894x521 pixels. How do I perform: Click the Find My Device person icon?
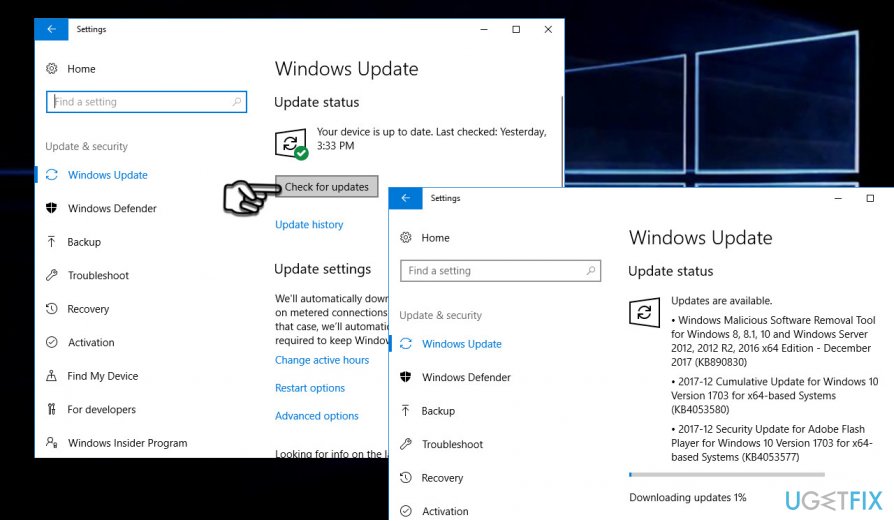tap(52, 376)
